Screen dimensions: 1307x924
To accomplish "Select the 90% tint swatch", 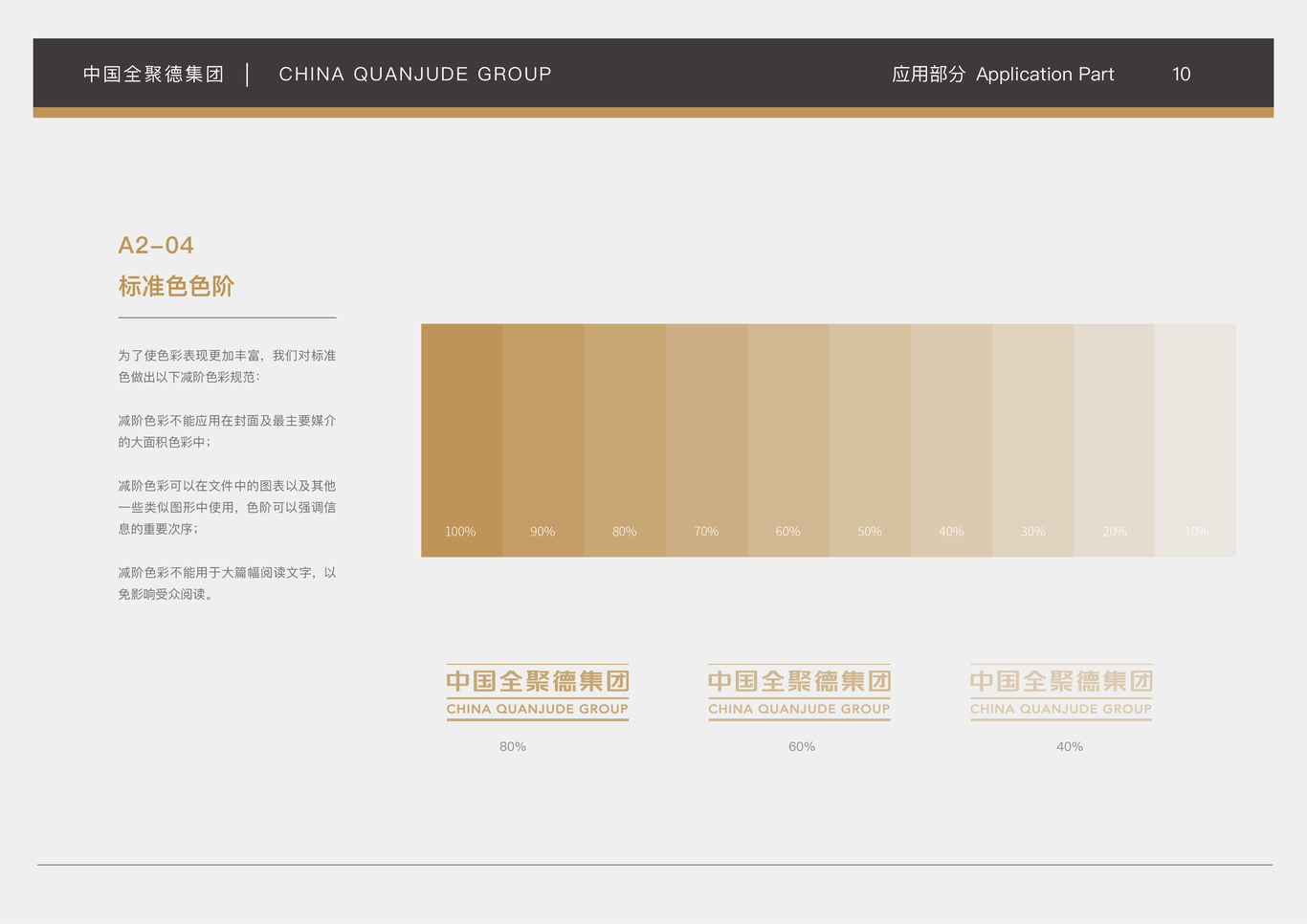I will click(x=543, y=440).
